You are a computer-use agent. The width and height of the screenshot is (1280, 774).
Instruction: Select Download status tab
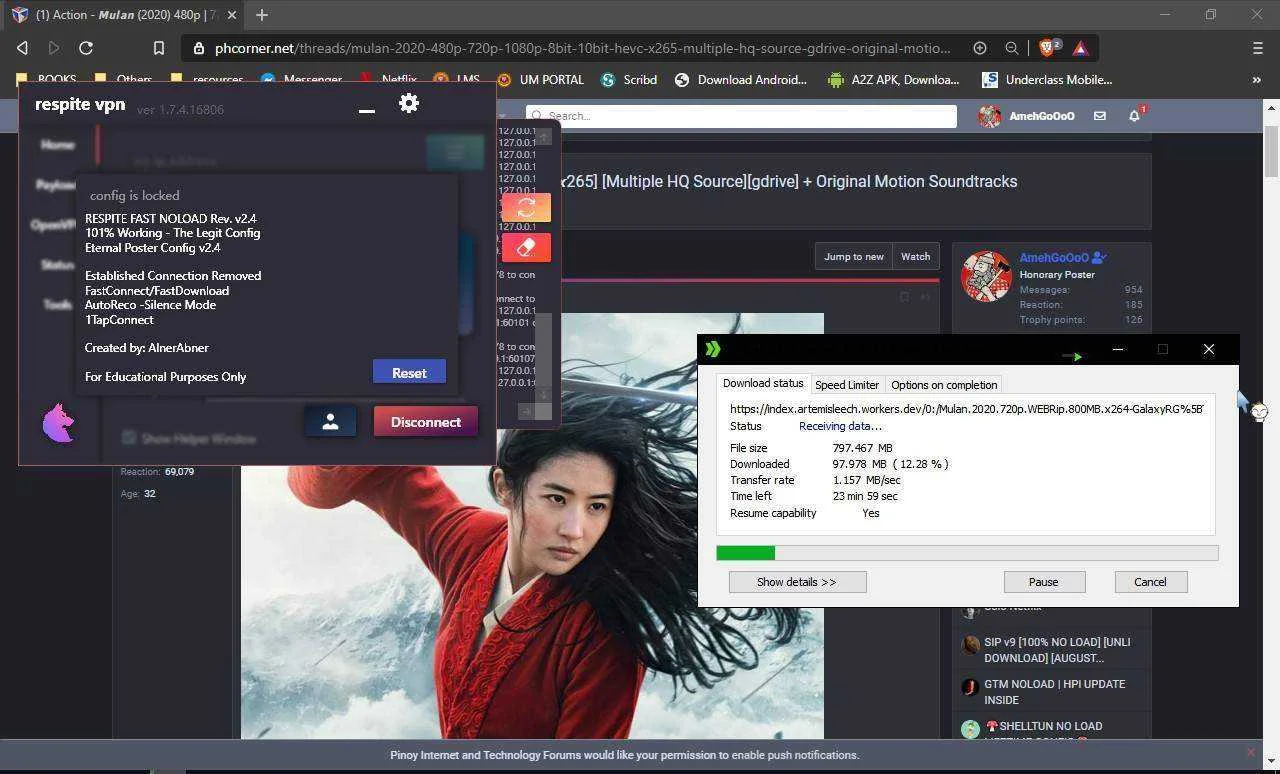tap(763, 384)
